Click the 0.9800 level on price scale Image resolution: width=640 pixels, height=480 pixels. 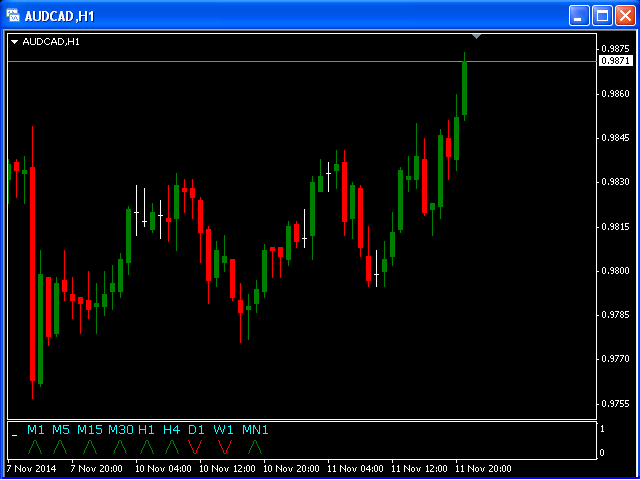[615, 271]
